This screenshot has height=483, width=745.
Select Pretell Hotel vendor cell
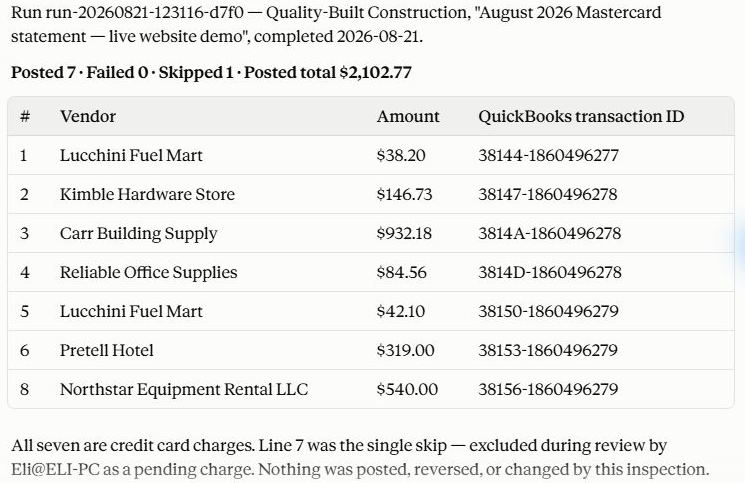coord(106,350)
